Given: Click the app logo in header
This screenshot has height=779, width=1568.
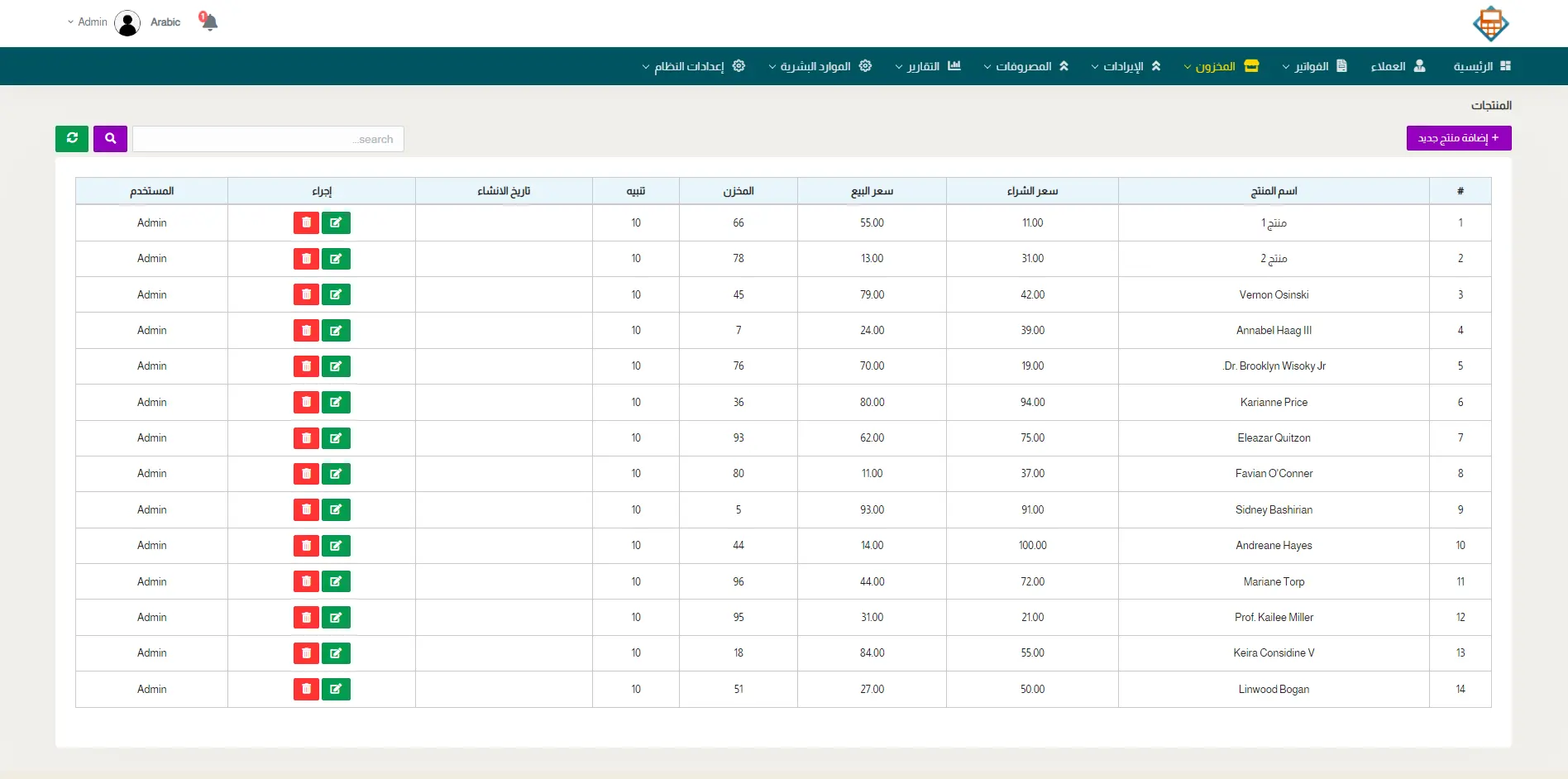Looking at the screenshot, I should pyautogui.click(x=1490, y=24).
